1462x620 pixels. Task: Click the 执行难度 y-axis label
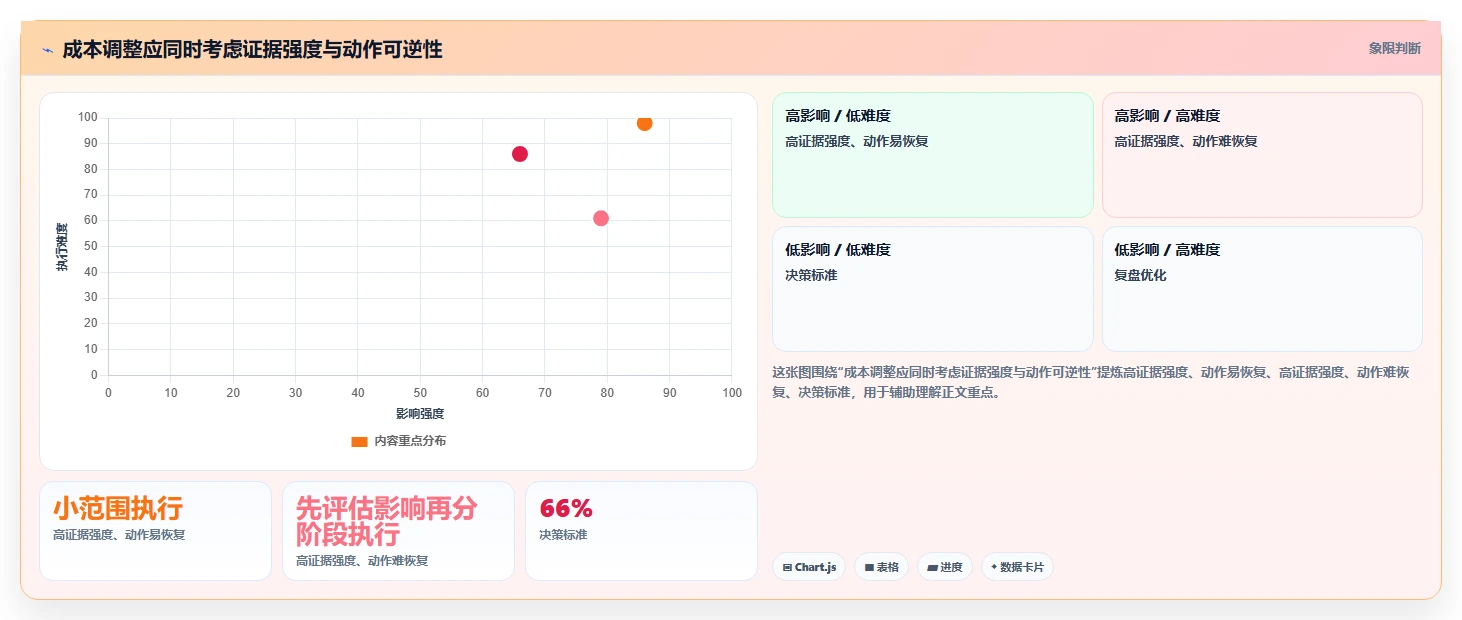point(62,247)
